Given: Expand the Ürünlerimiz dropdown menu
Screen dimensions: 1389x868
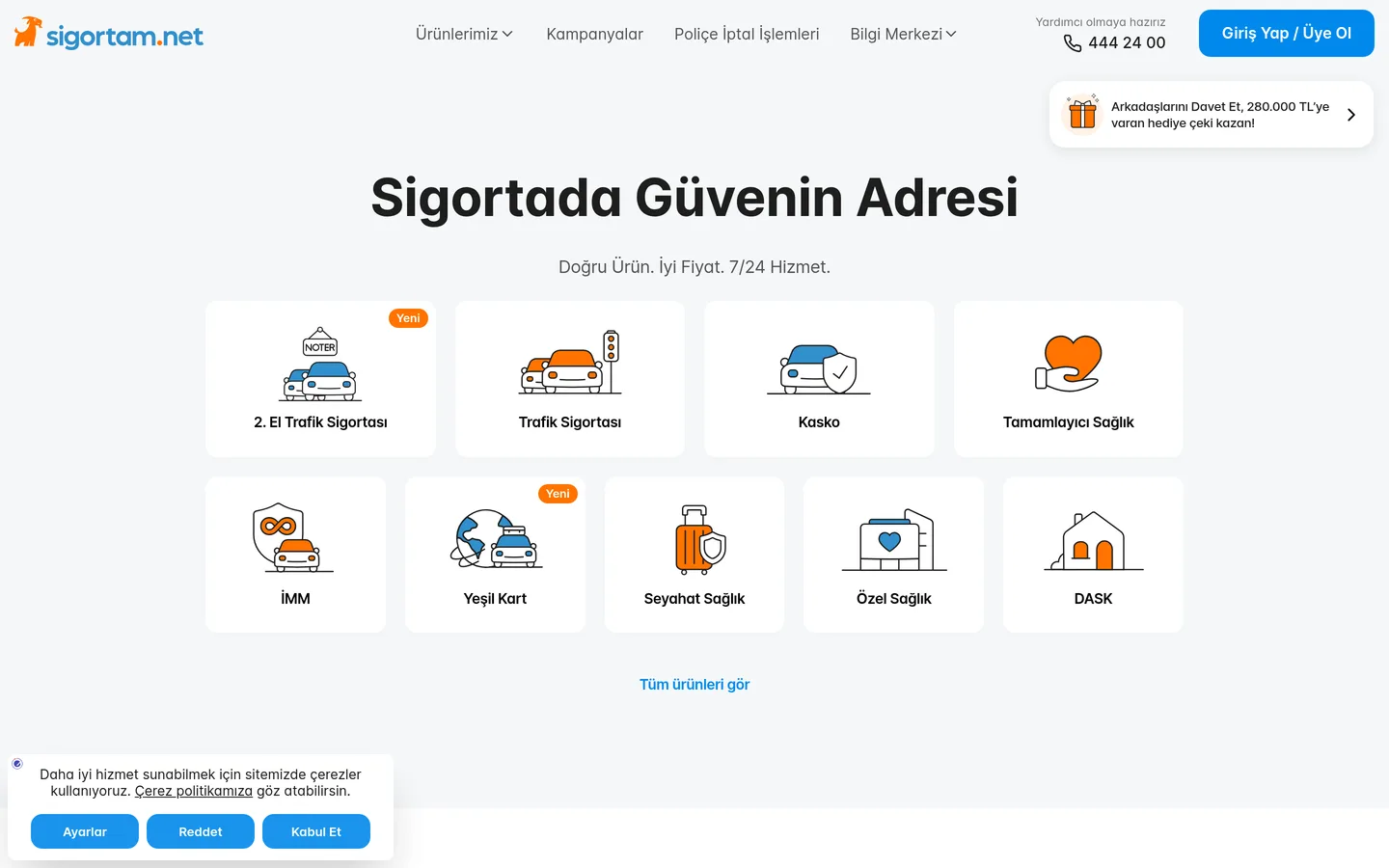Looking at the screenshot, I should [464, 34].
